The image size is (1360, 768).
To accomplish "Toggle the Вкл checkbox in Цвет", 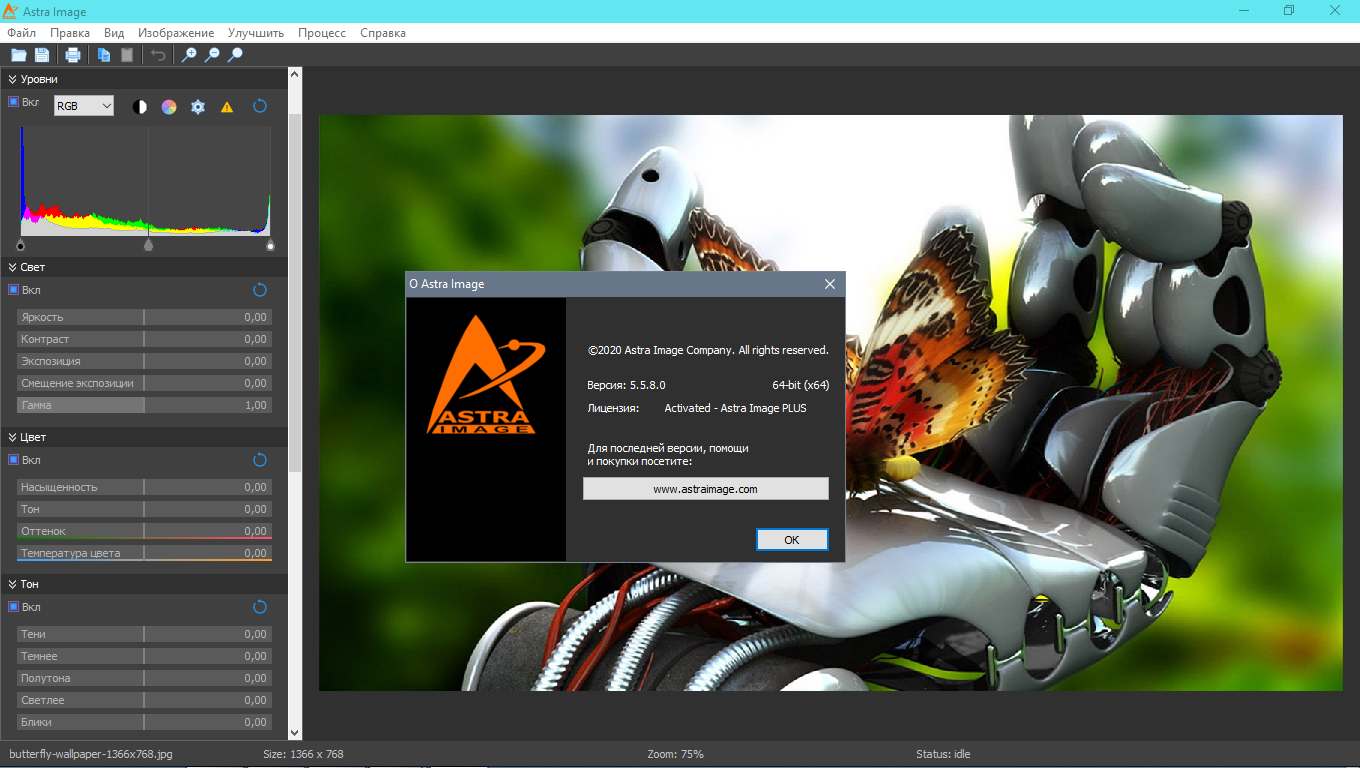I will coord(14,460).
